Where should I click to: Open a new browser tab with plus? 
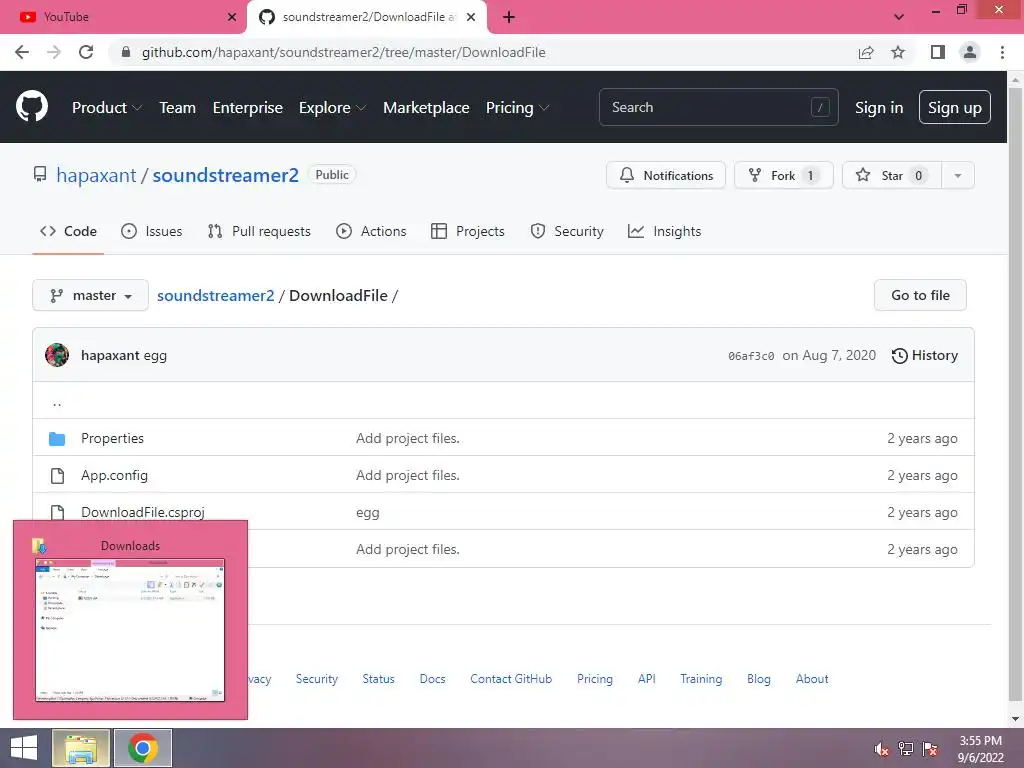[x=509, y=17]
